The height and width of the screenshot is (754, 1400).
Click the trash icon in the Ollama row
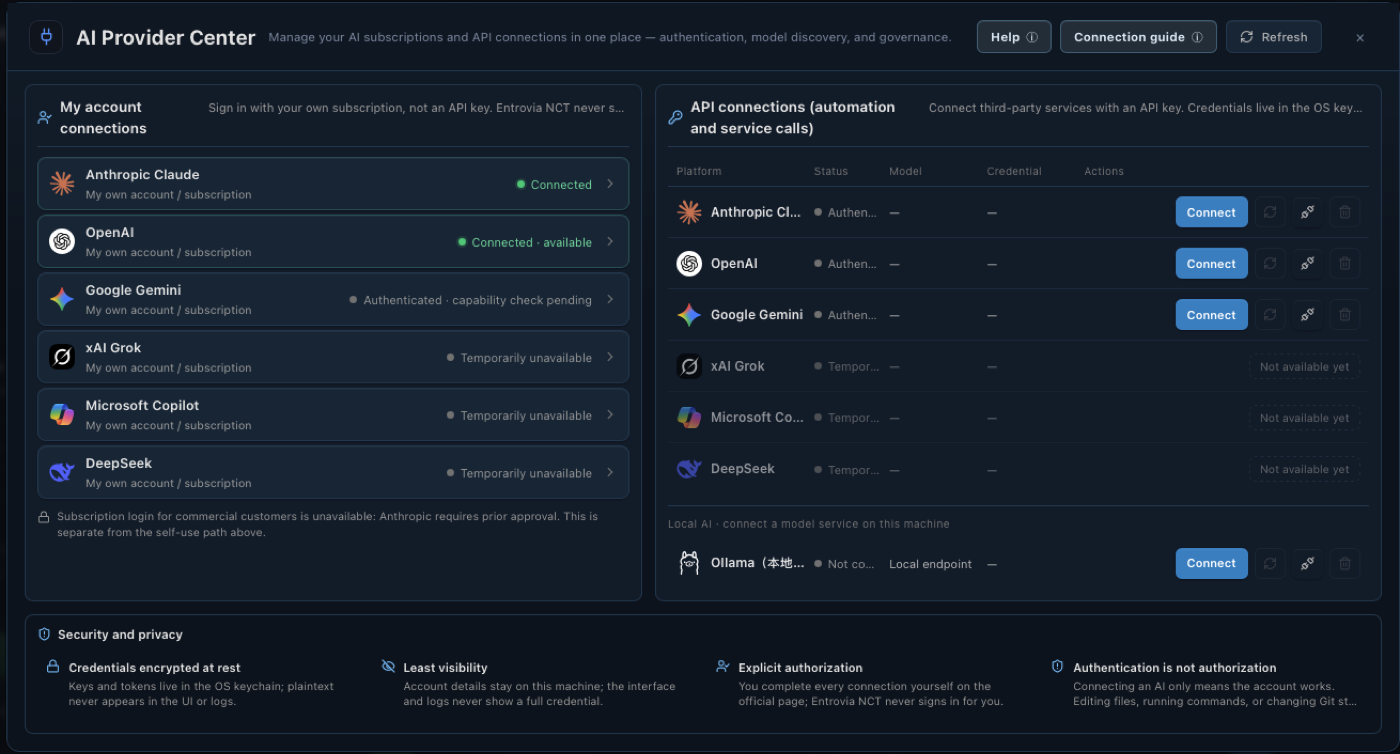(1345, 563)
